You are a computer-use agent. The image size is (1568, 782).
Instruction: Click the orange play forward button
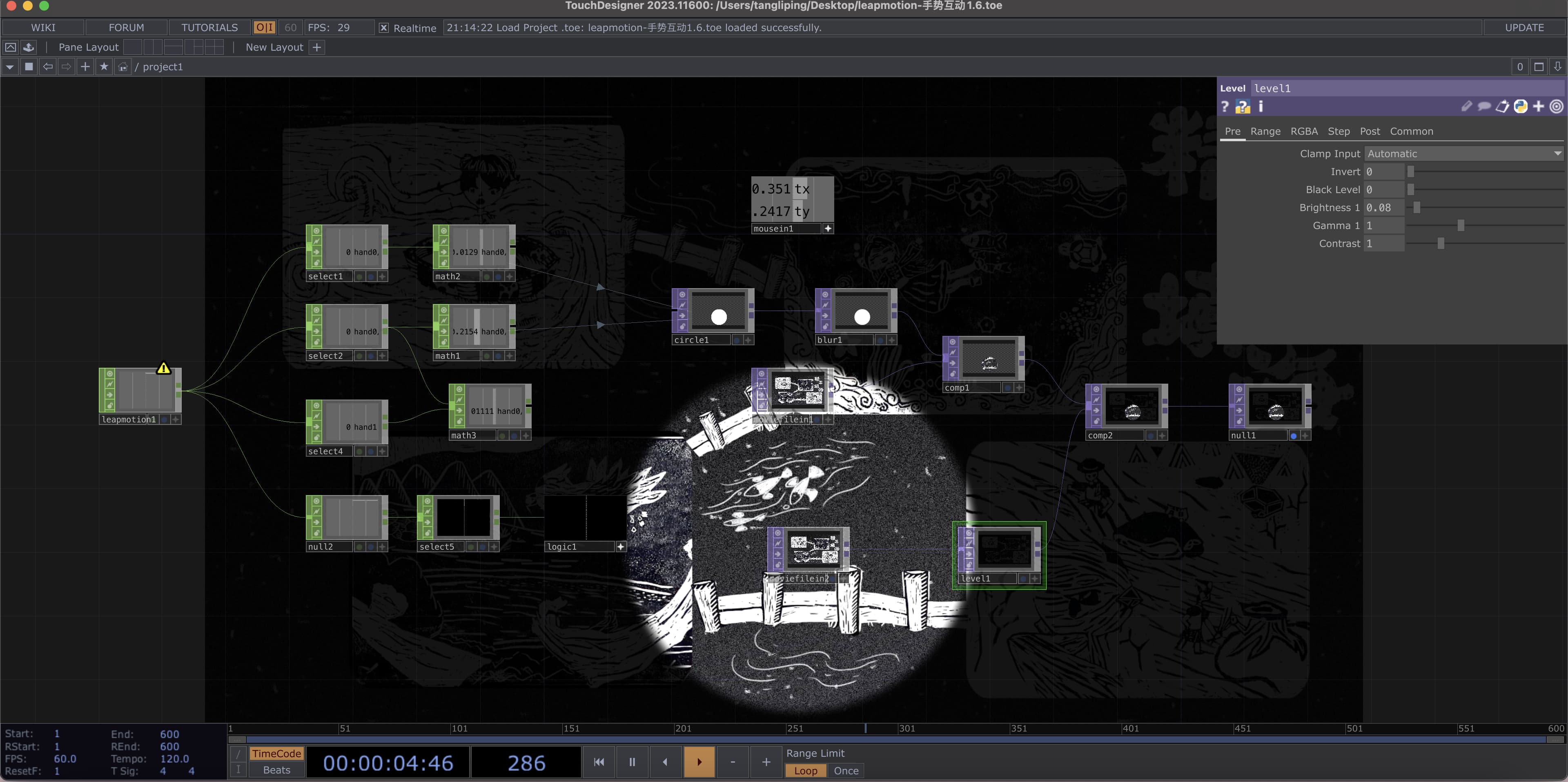click(699, 762)
